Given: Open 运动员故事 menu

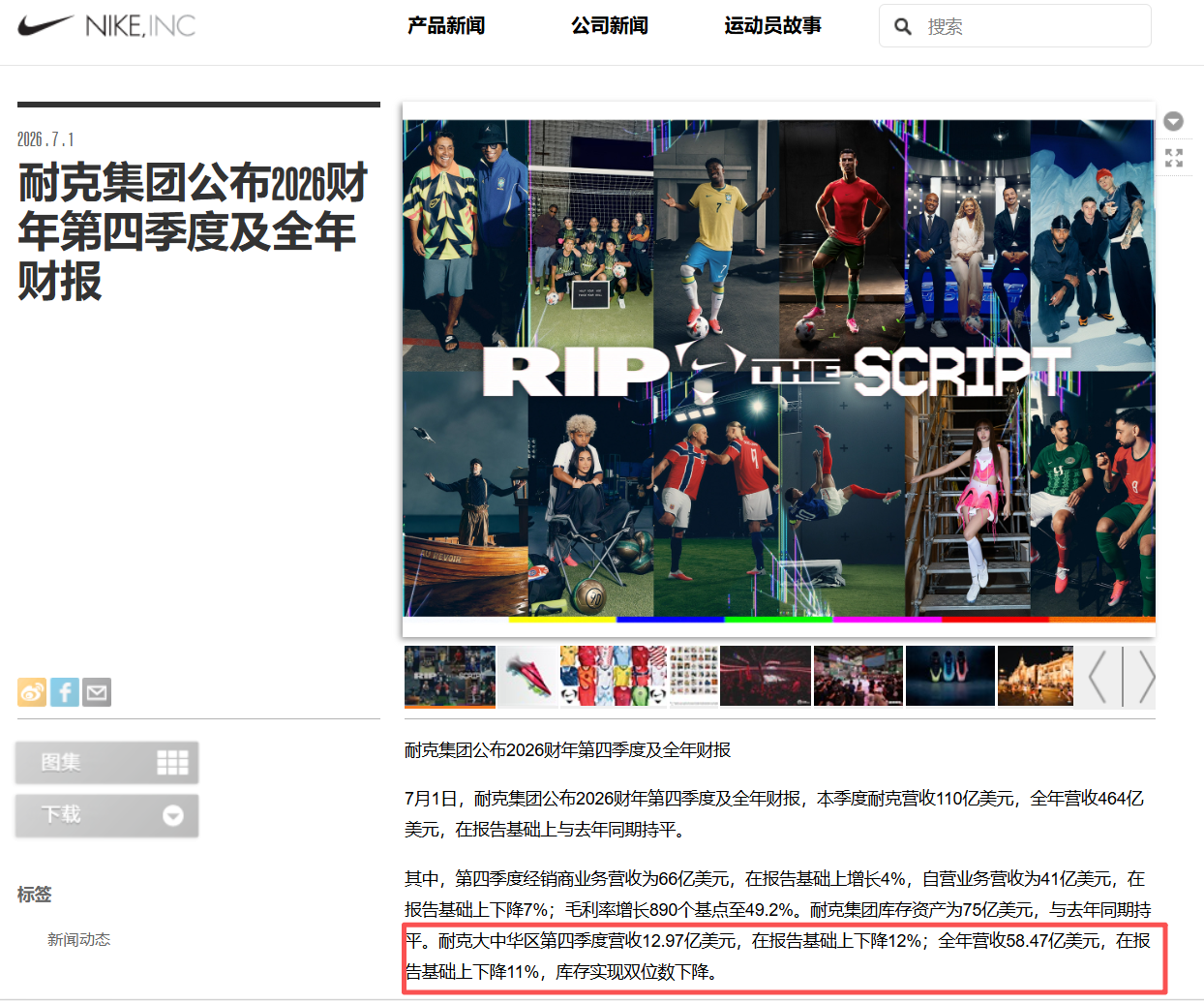Looking at the screenshot, I should point(772,26).
